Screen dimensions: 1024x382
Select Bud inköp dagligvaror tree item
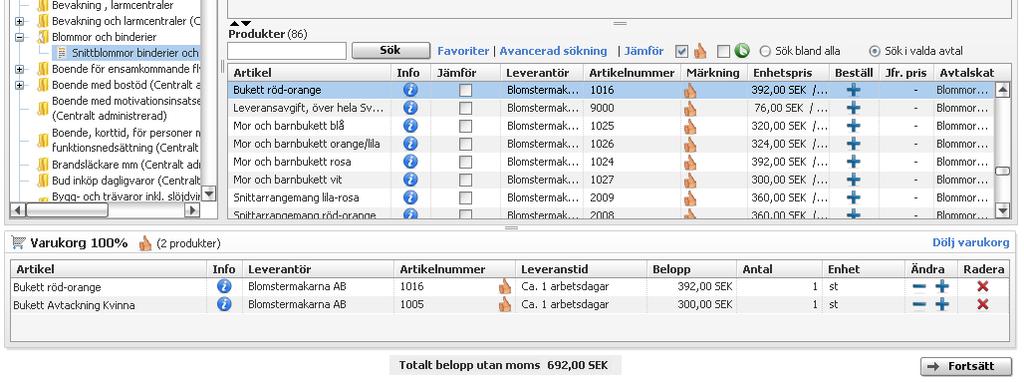tap(125, 180)
